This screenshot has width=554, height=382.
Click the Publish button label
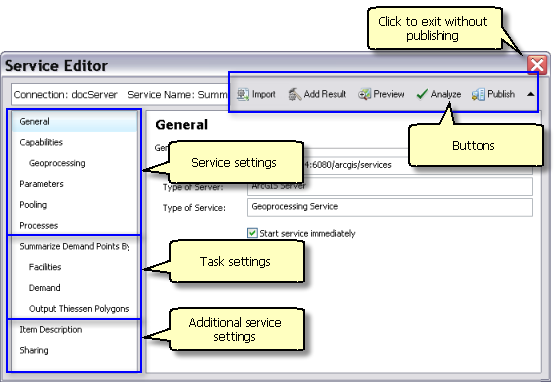pyautogui.click(x=501, y=94)
